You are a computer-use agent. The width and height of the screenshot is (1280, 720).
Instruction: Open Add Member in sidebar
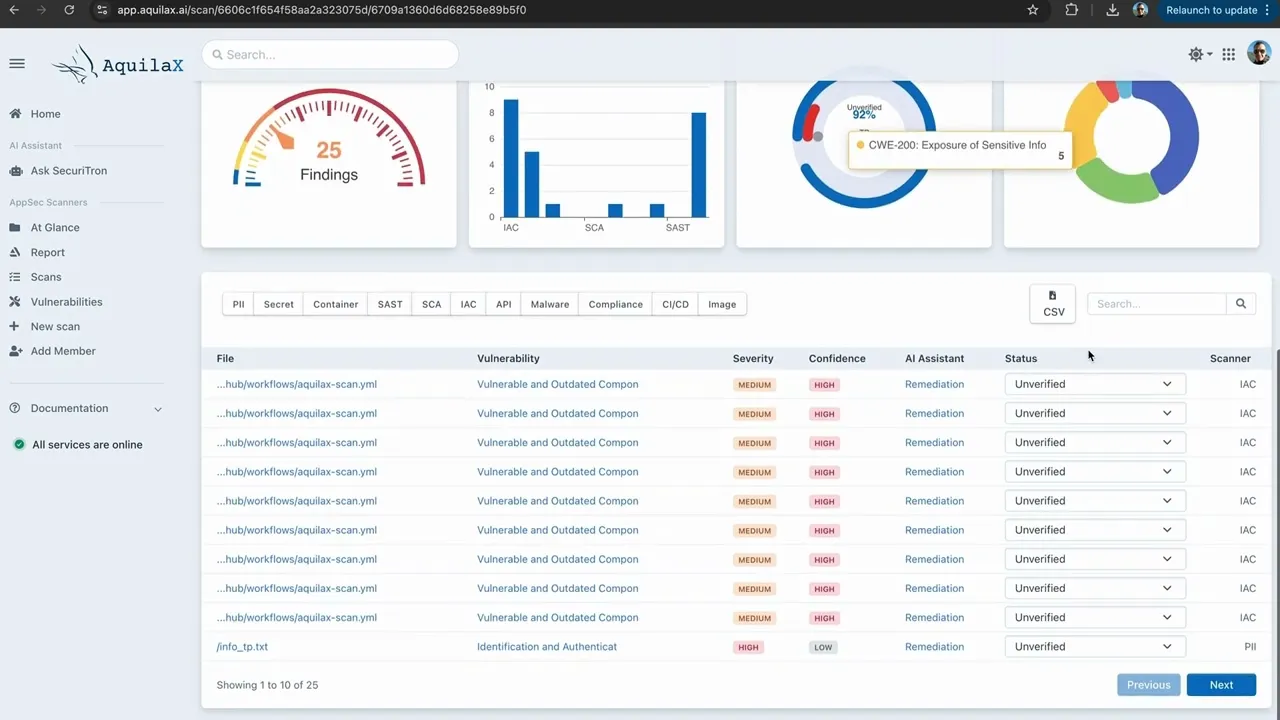63,351
